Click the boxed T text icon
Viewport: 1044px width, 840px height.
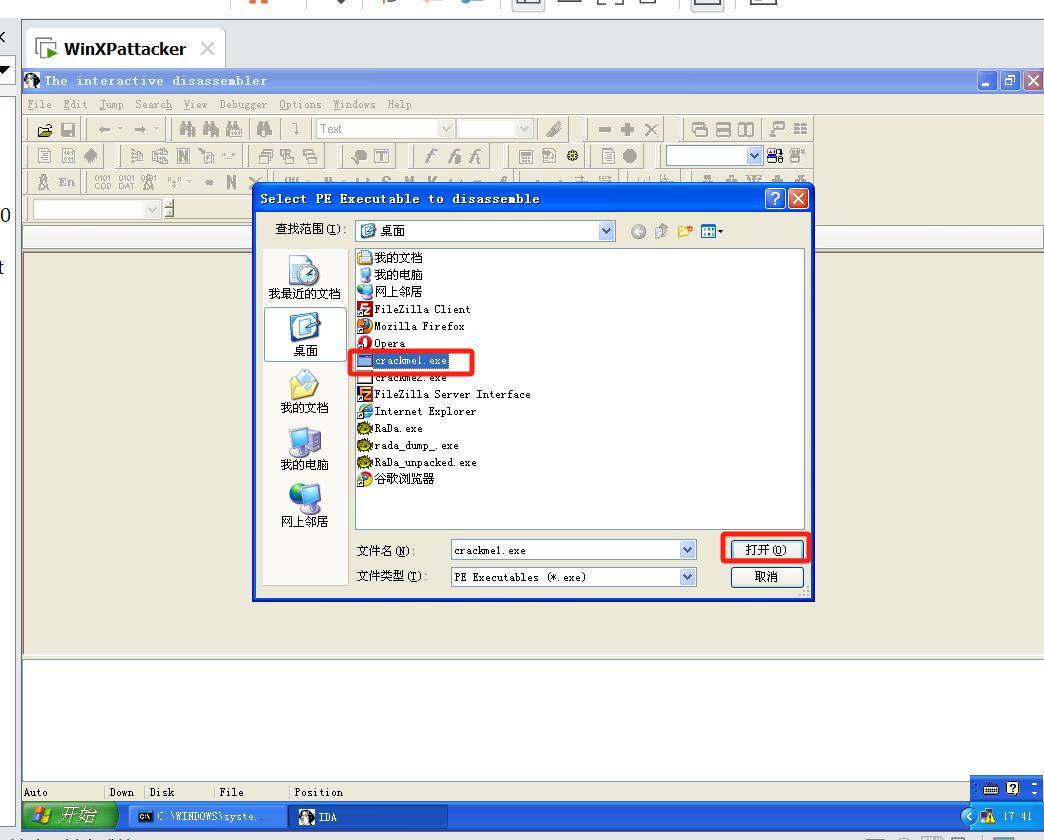coord(382,156)
